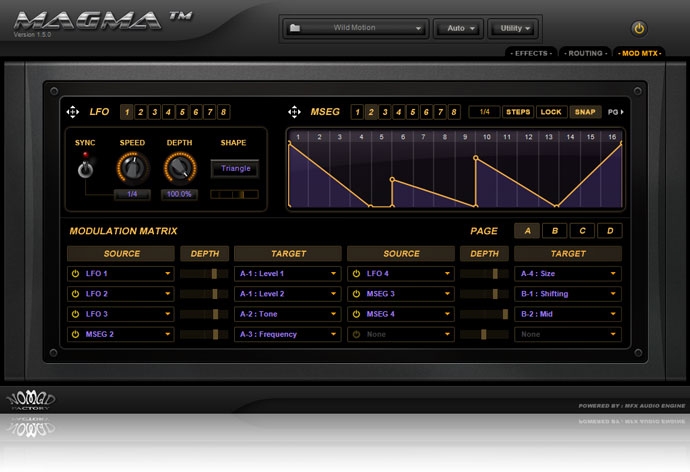
Task: Select MSEG number 2
Action: pyautogui.click(x=371, y=112)
